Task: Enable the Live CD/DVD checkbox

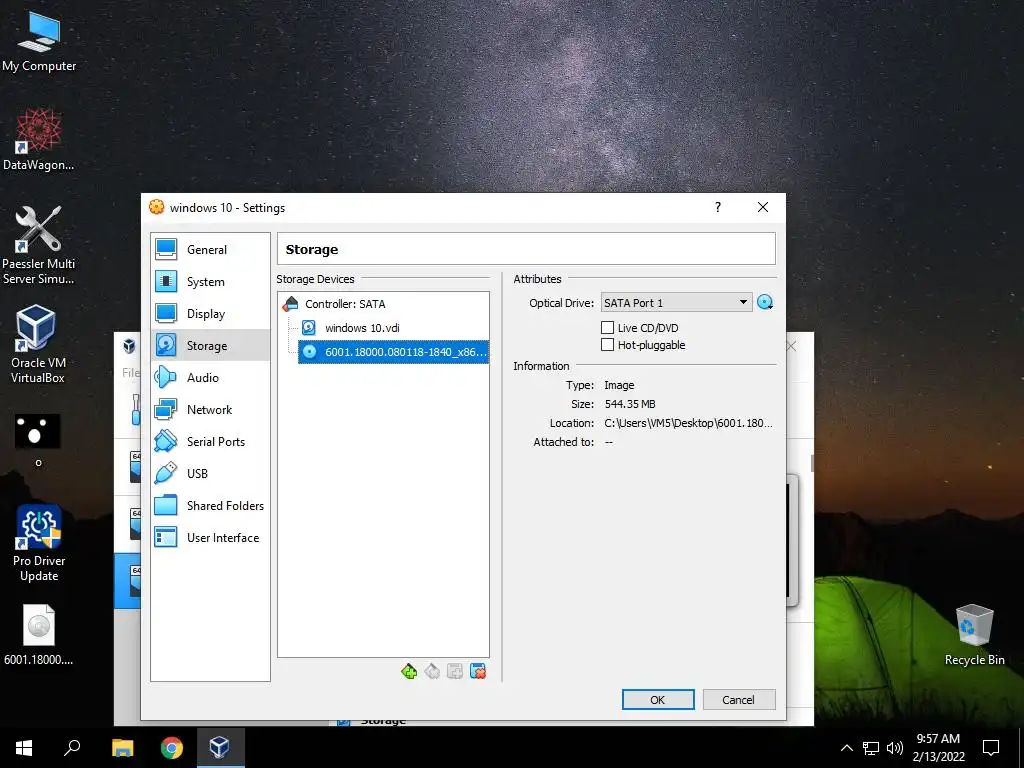Action: tap(607, 328)
